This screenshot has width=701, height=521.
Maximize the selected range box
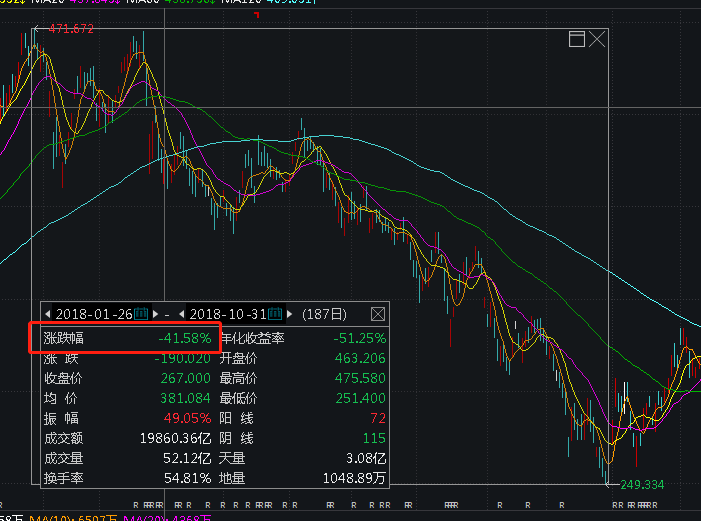pos(576,39)
